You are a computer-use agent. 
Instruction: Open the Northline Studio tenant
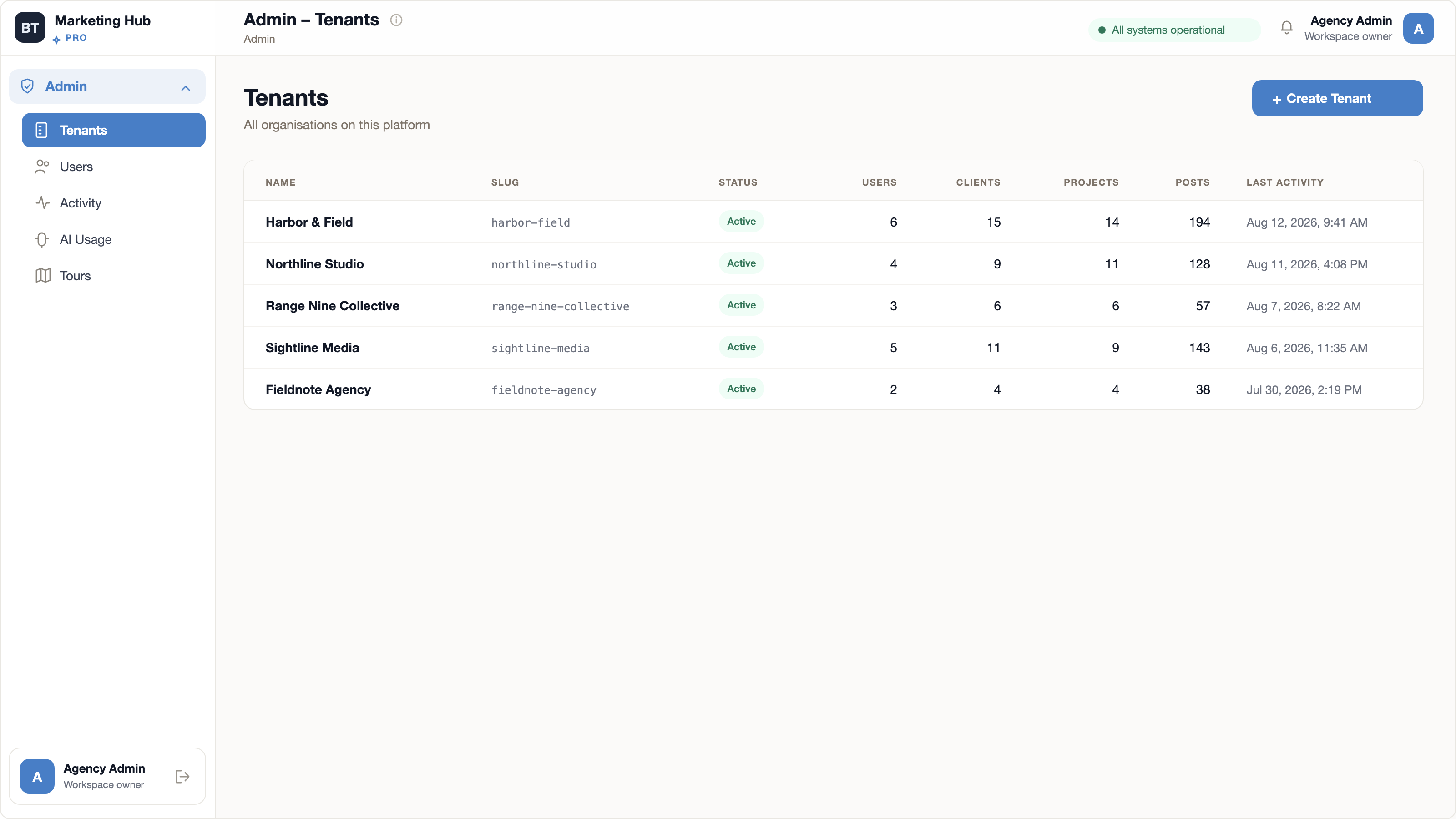[x=314, y=264]
